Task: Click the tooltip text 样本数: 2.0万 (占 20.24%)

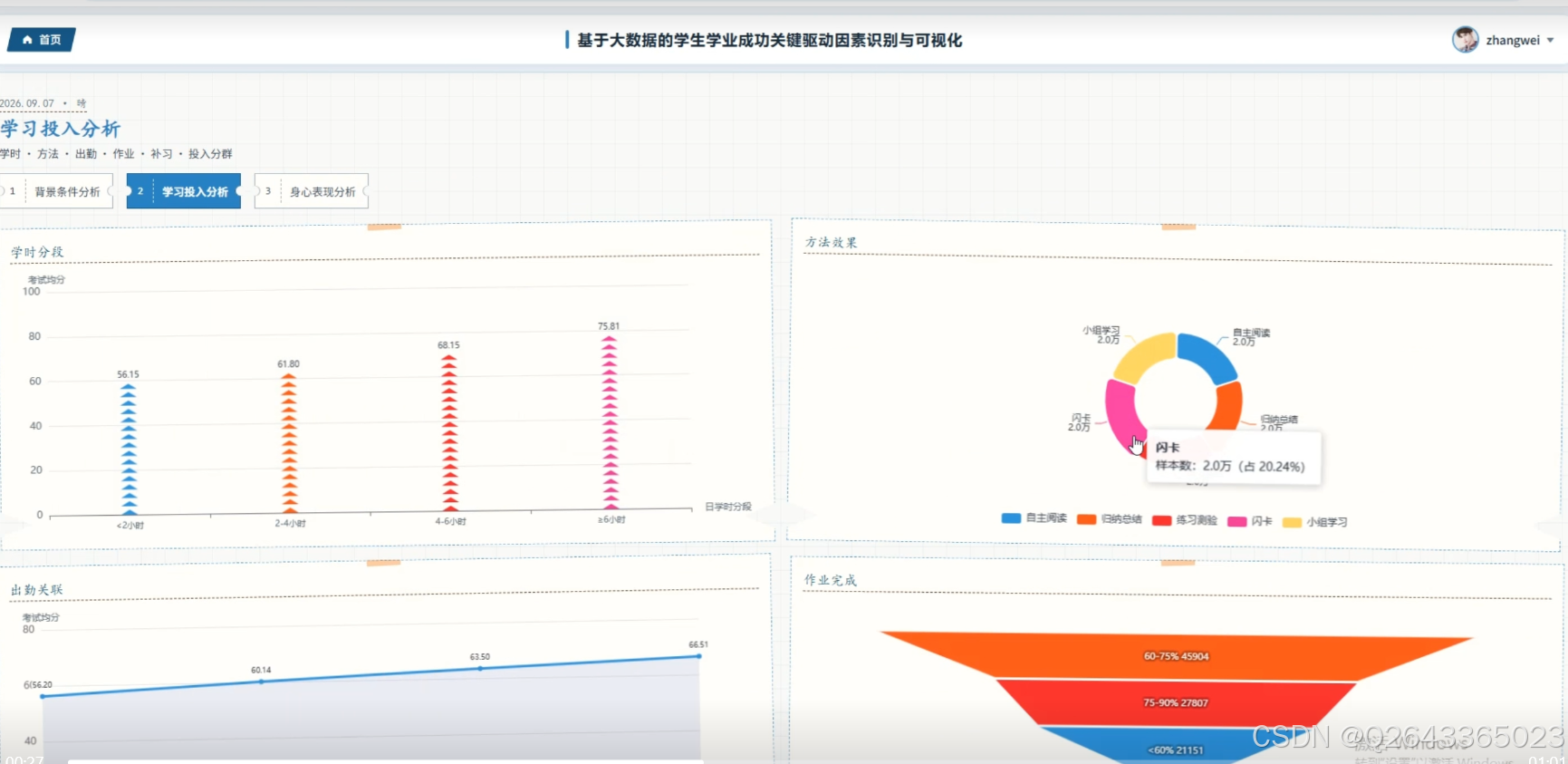Action: pyautogui.click(x=1230, y=466)
